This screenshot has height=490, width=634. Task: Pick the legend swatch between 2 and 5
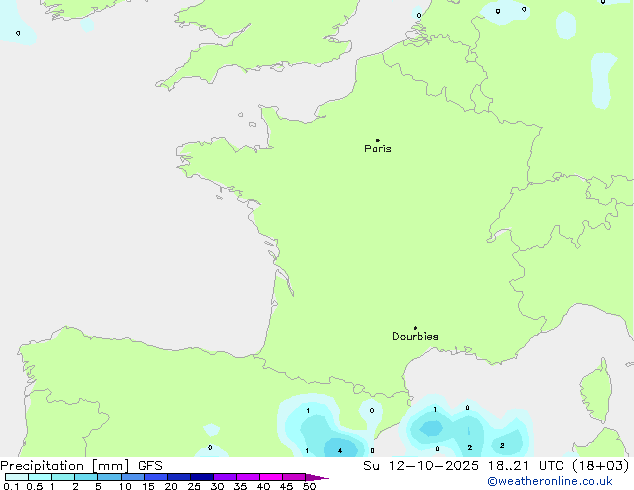click(x=86, y=477)
